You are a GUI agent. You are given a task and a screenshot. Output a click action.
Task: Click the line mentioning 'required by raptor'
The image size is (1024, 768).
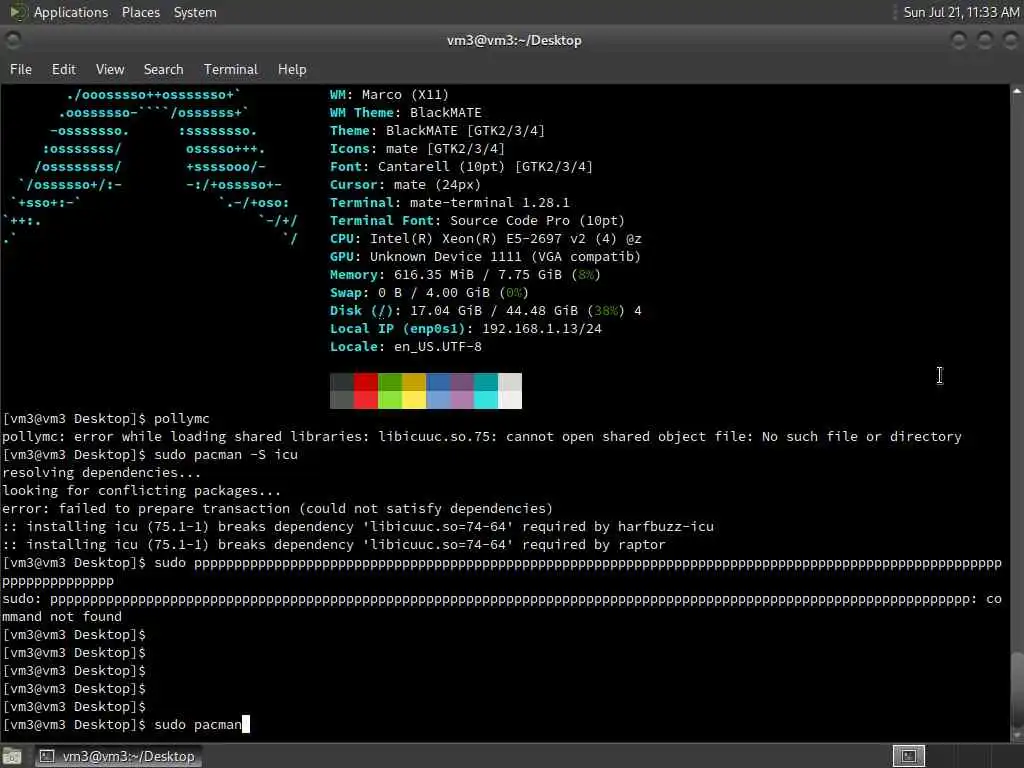pos(334,545)
